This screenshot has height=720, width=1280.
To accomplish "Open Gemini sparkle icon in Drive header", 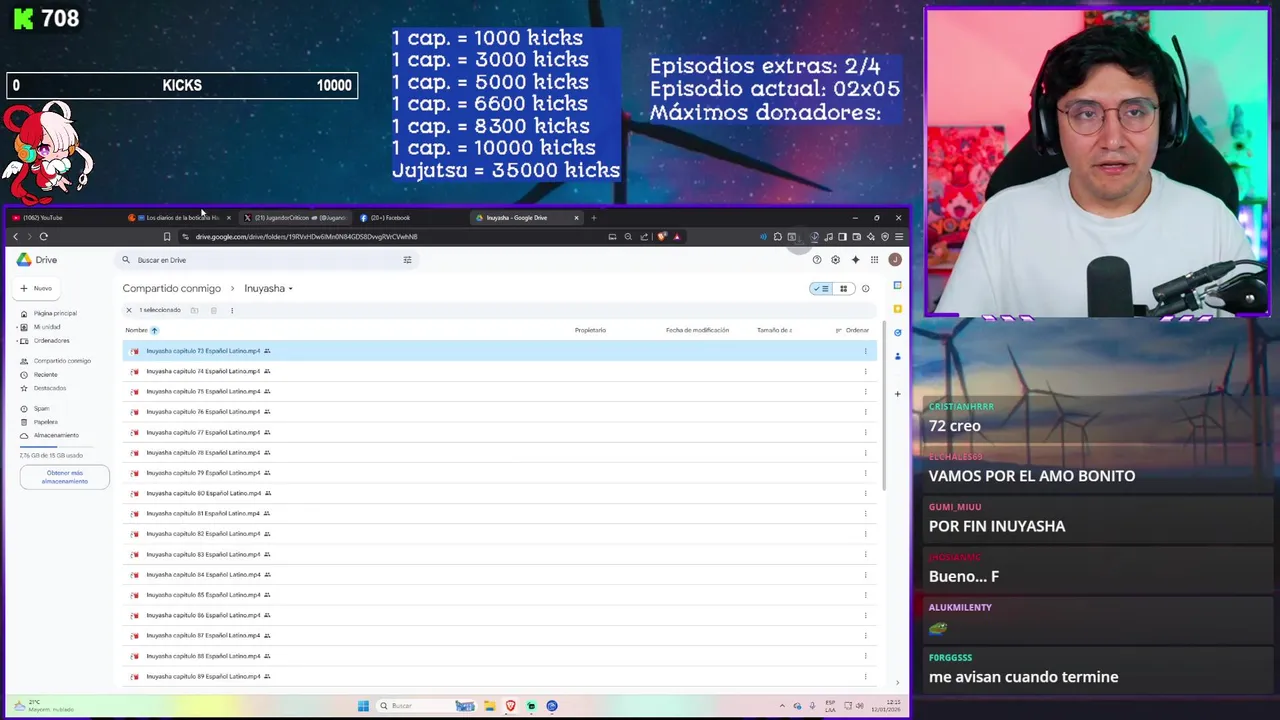I will [x=855, y=260].
